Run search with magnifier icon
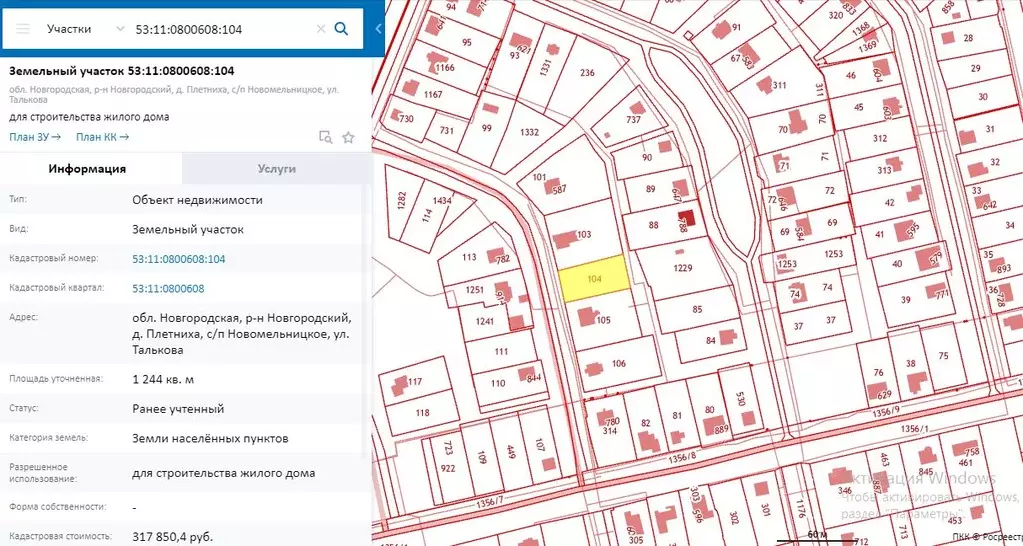 tap(341, 29)
